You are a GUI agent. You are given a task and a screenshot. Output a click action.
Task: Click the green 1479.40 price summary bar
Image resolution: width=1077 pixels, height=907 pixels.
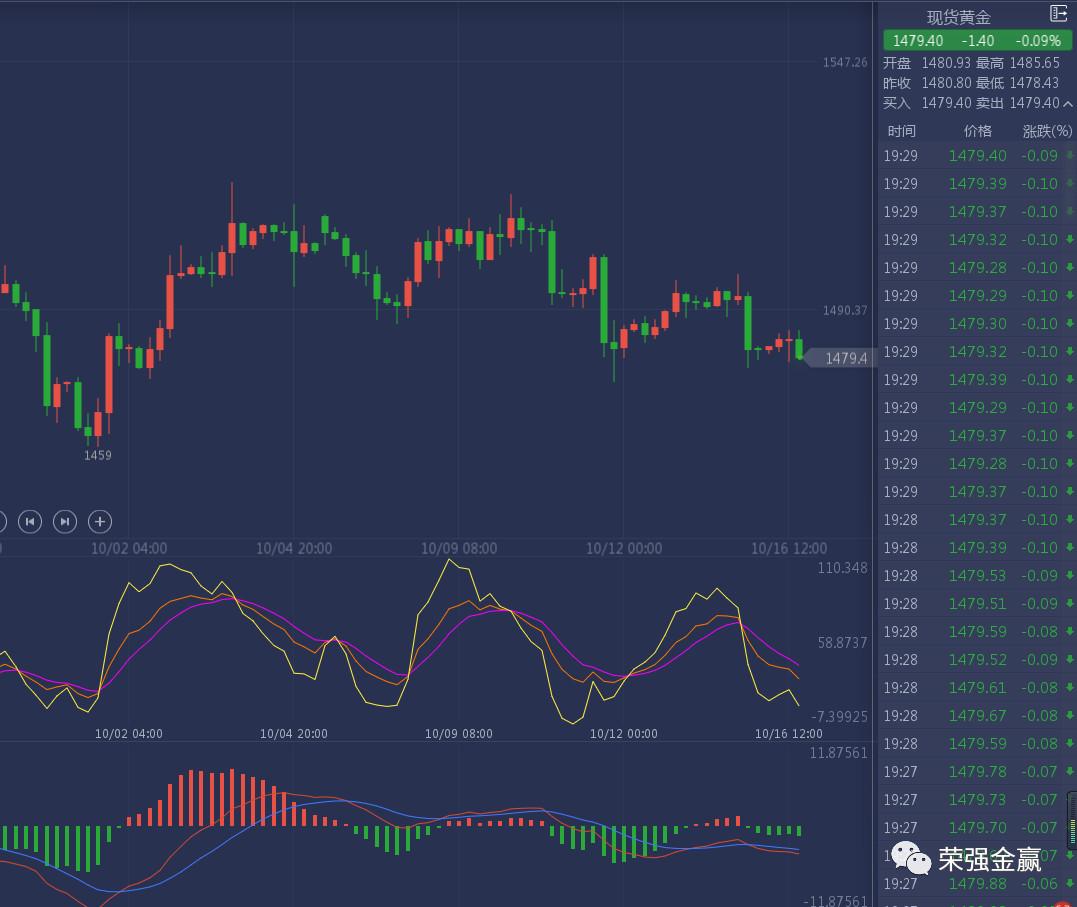977,41
